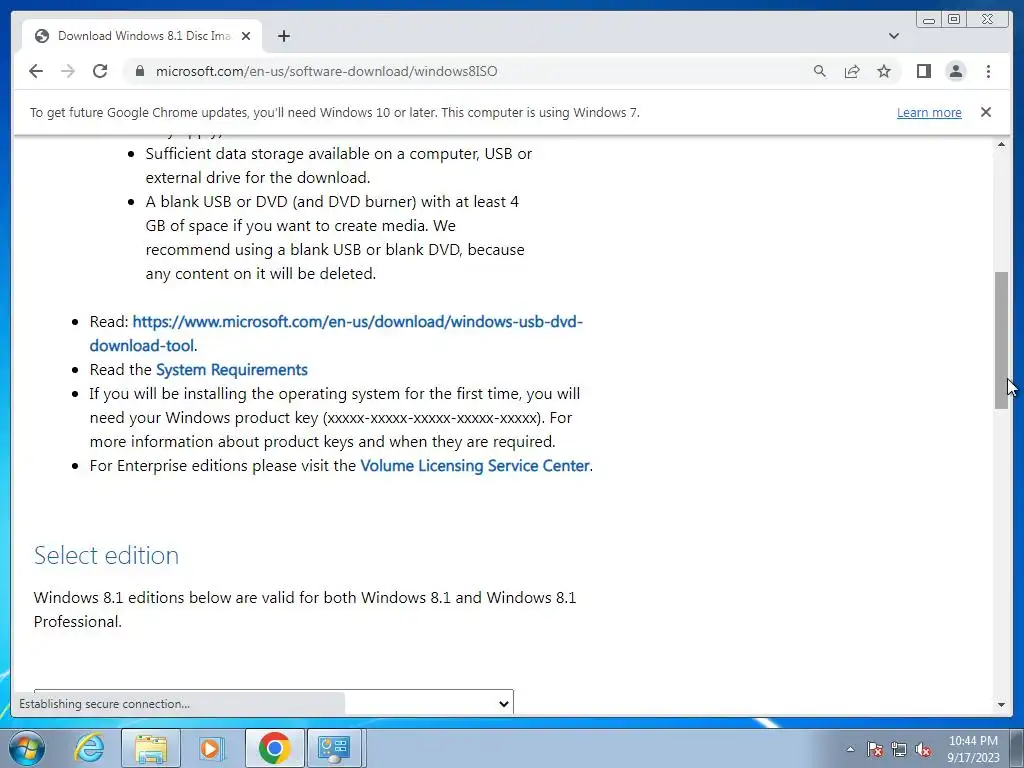This screenshot has width=1024, height=768.
Task: Open Windows Explorer from taskbar
Action: pos(151,748)
